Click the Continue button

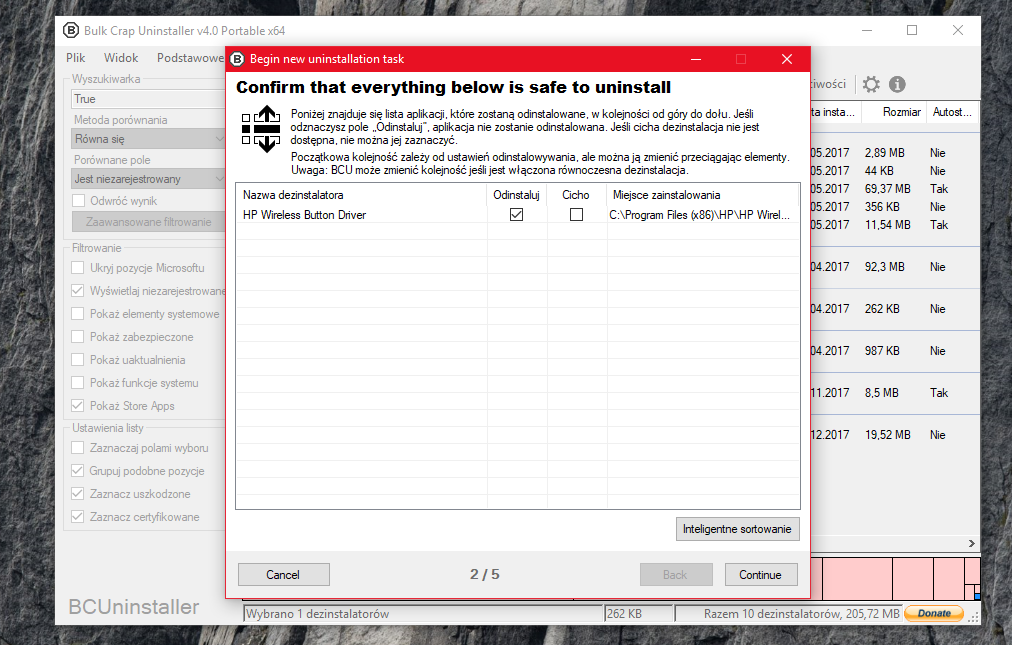(760, 575)
